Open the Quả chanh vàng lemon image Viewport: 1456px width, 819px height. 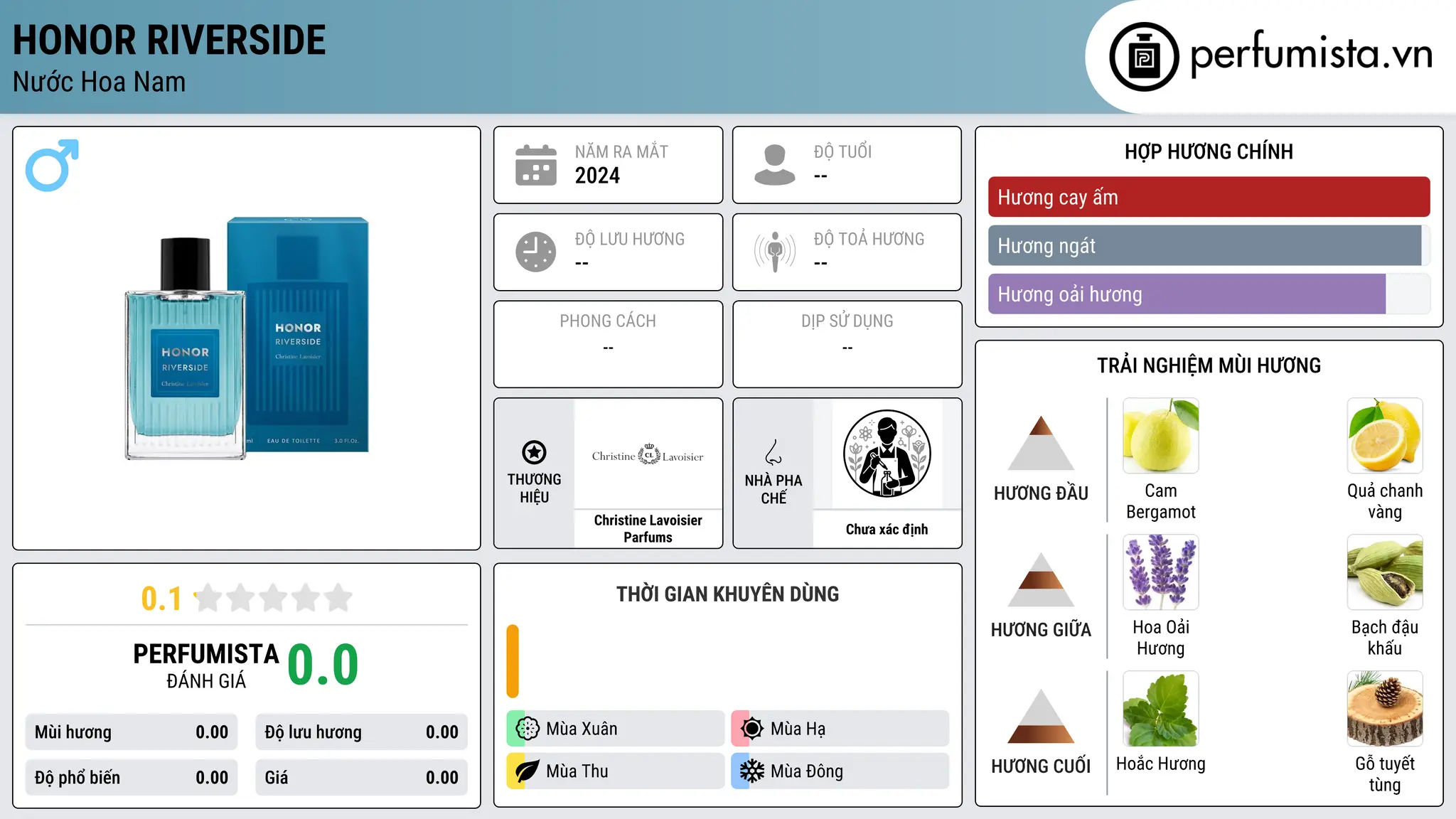tap(1385, 436)
